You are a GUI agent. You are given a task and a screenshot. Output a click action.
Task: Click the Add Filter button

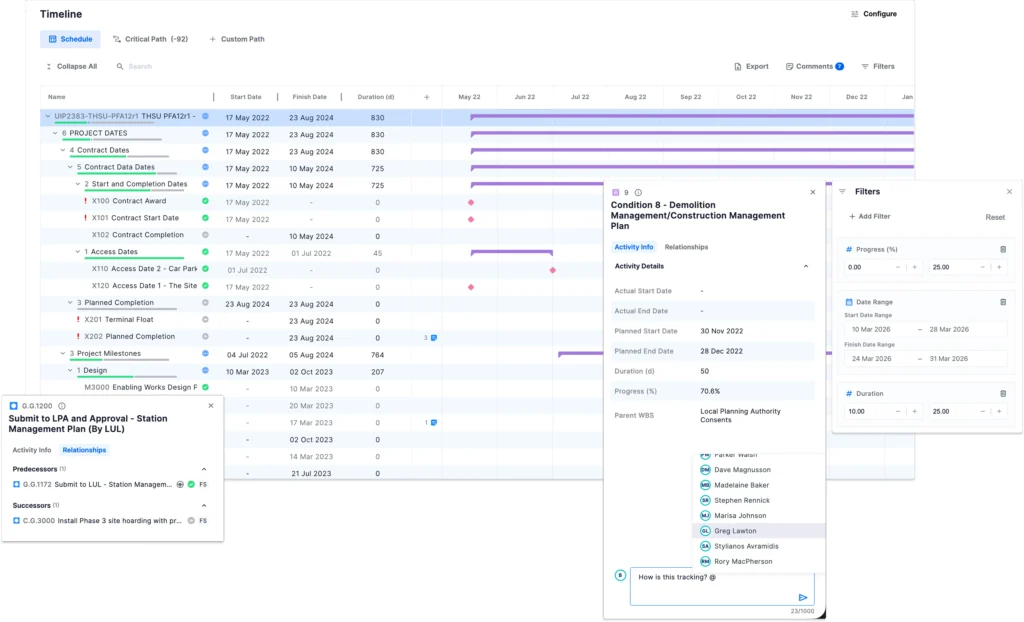coord(869,216)
